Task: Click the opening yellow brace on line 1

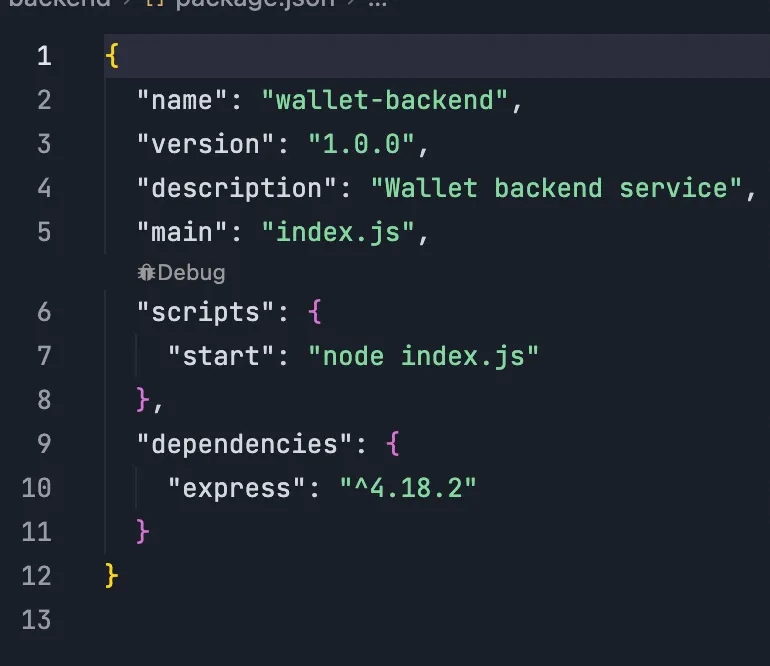Action: coord(112,56)
